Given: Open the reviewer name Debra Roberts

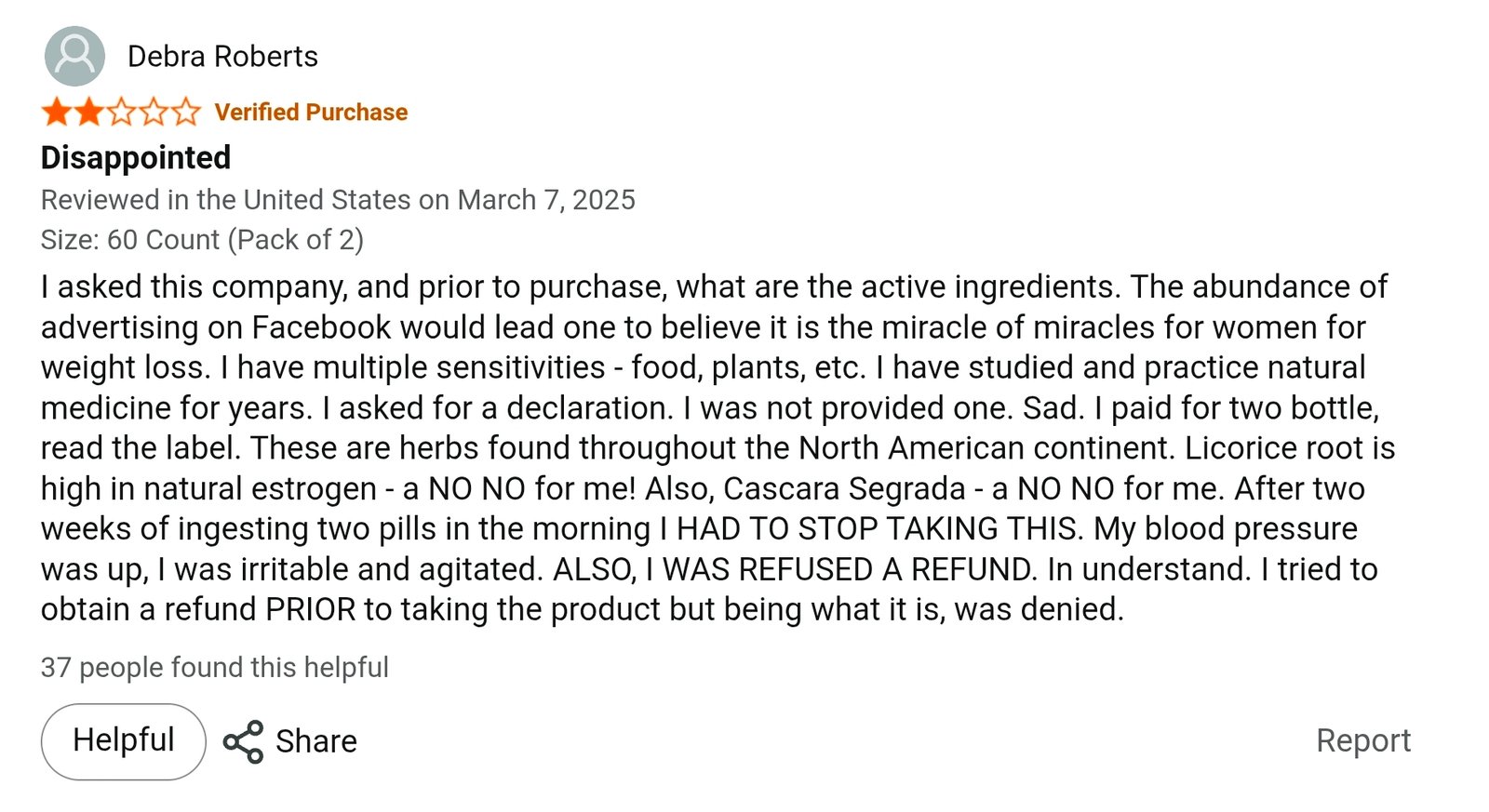Looking at the screenshot, I should tap(222, 57).
